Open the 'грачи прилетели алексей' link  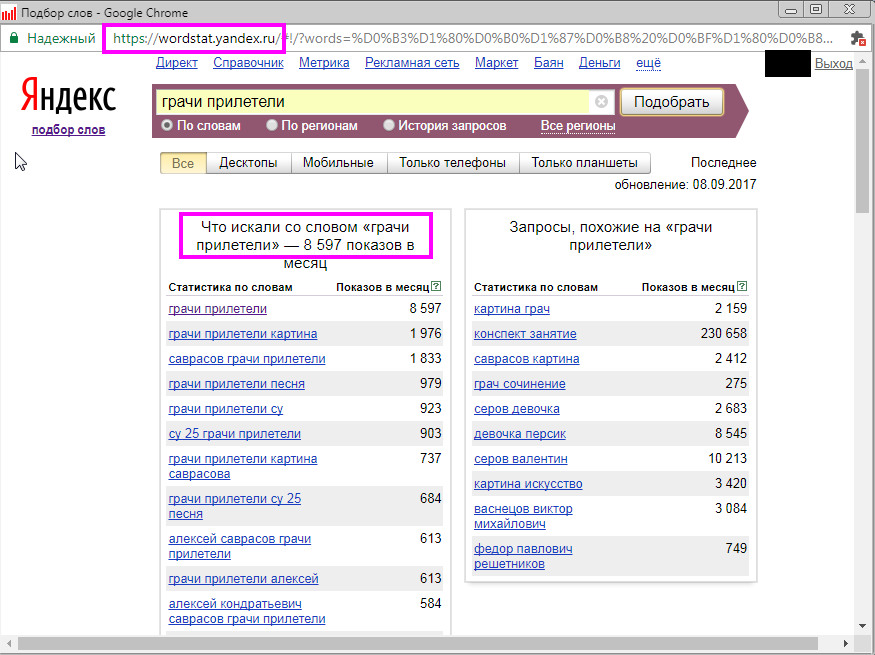(243, 579)
